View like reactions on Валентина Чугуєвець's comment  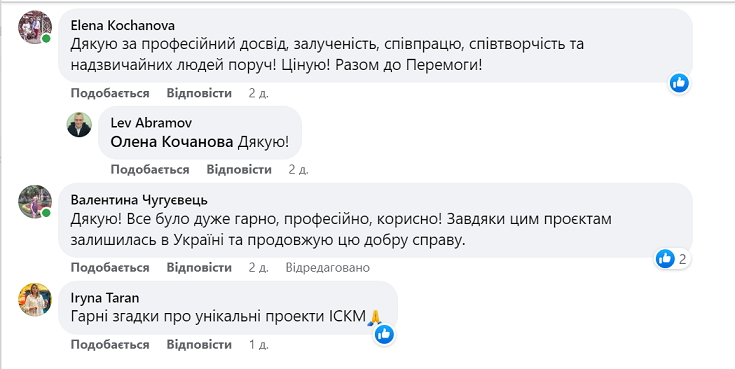(673, 259)
